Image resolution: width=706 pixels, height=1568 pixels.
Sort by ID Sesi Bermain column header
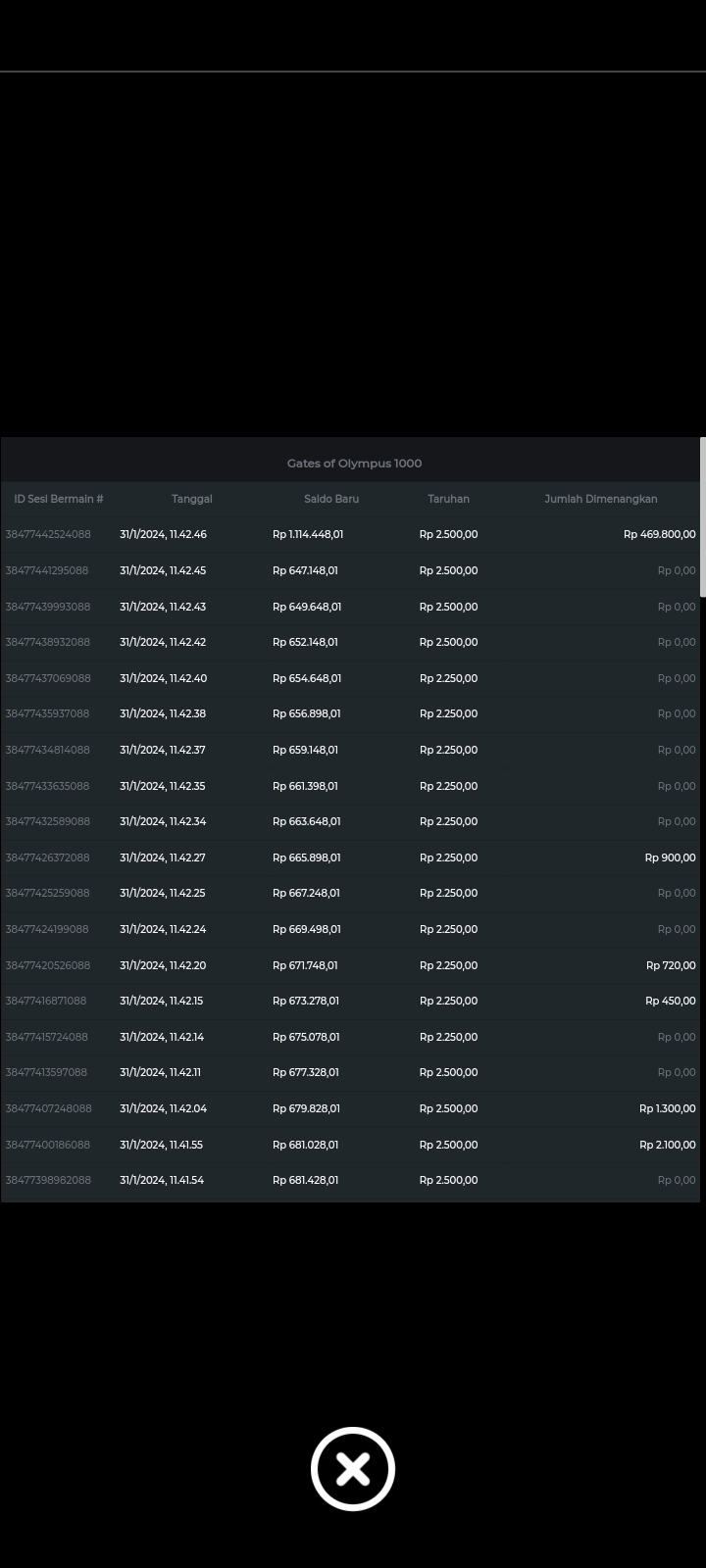59,499
